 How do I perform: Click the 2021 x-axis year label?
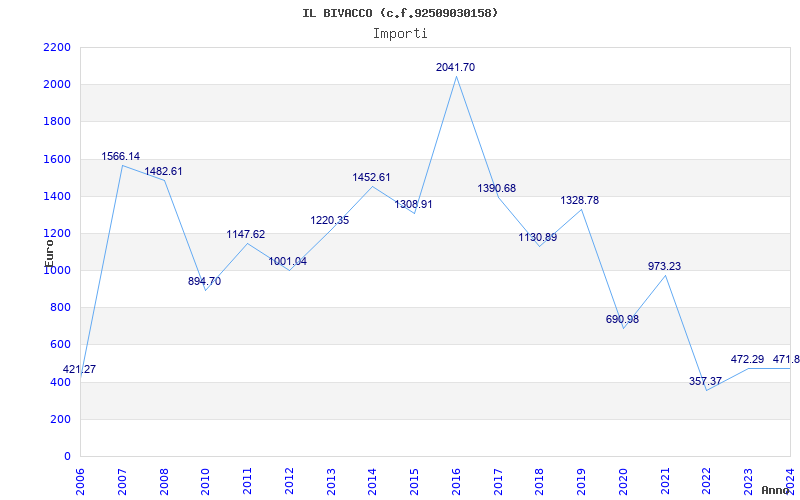pos(665,482)
